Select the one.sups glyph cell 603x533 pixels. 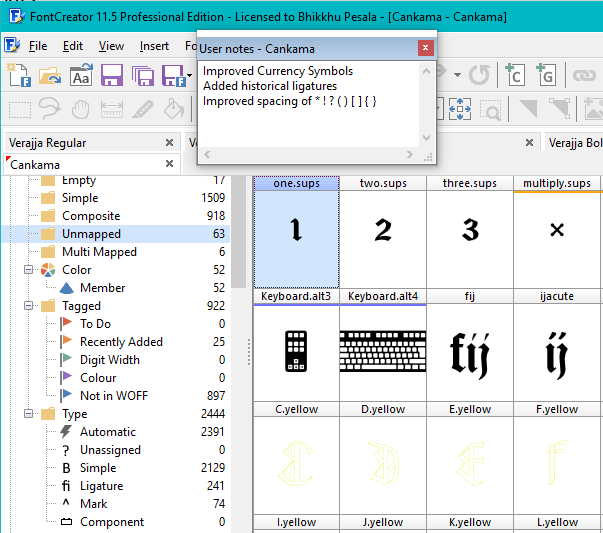tap(296, 232)
